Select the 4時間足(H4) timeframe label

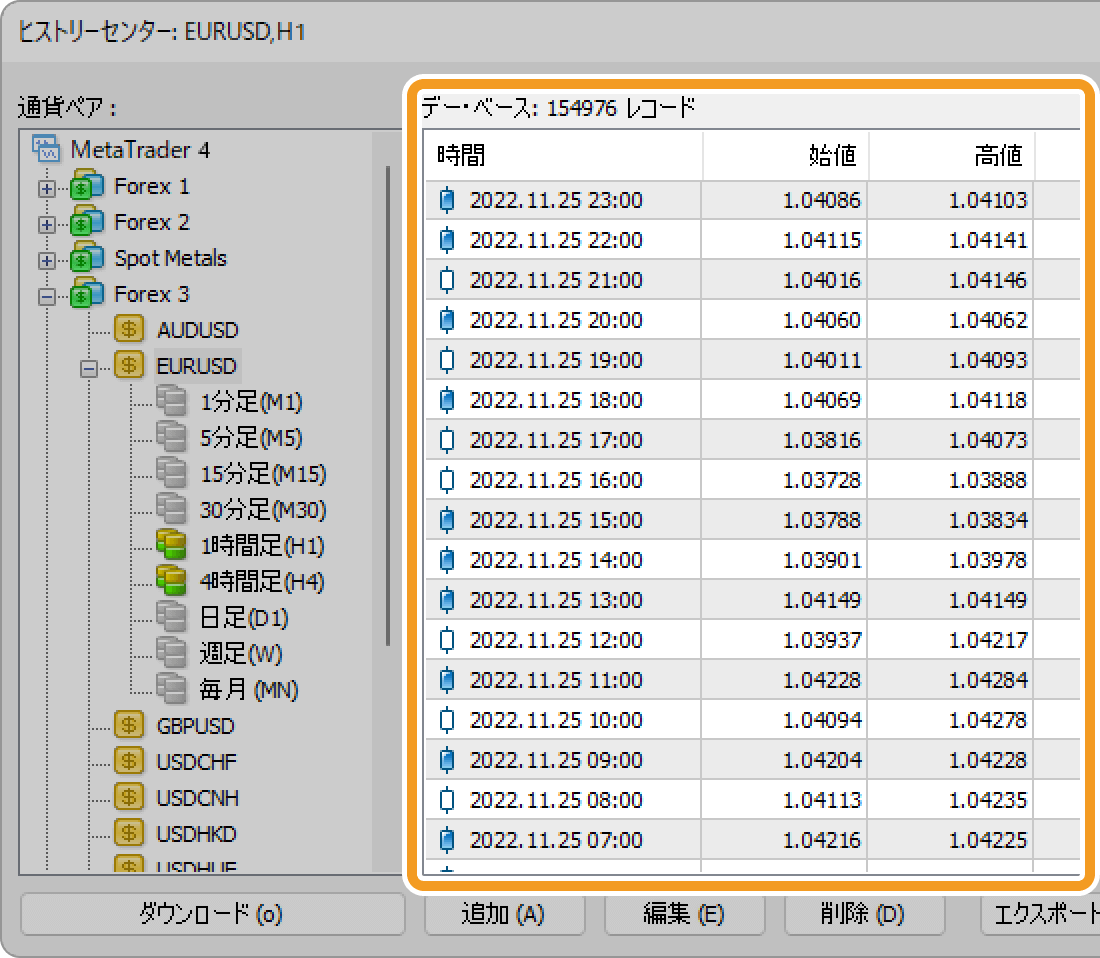[x=262, y=581]
